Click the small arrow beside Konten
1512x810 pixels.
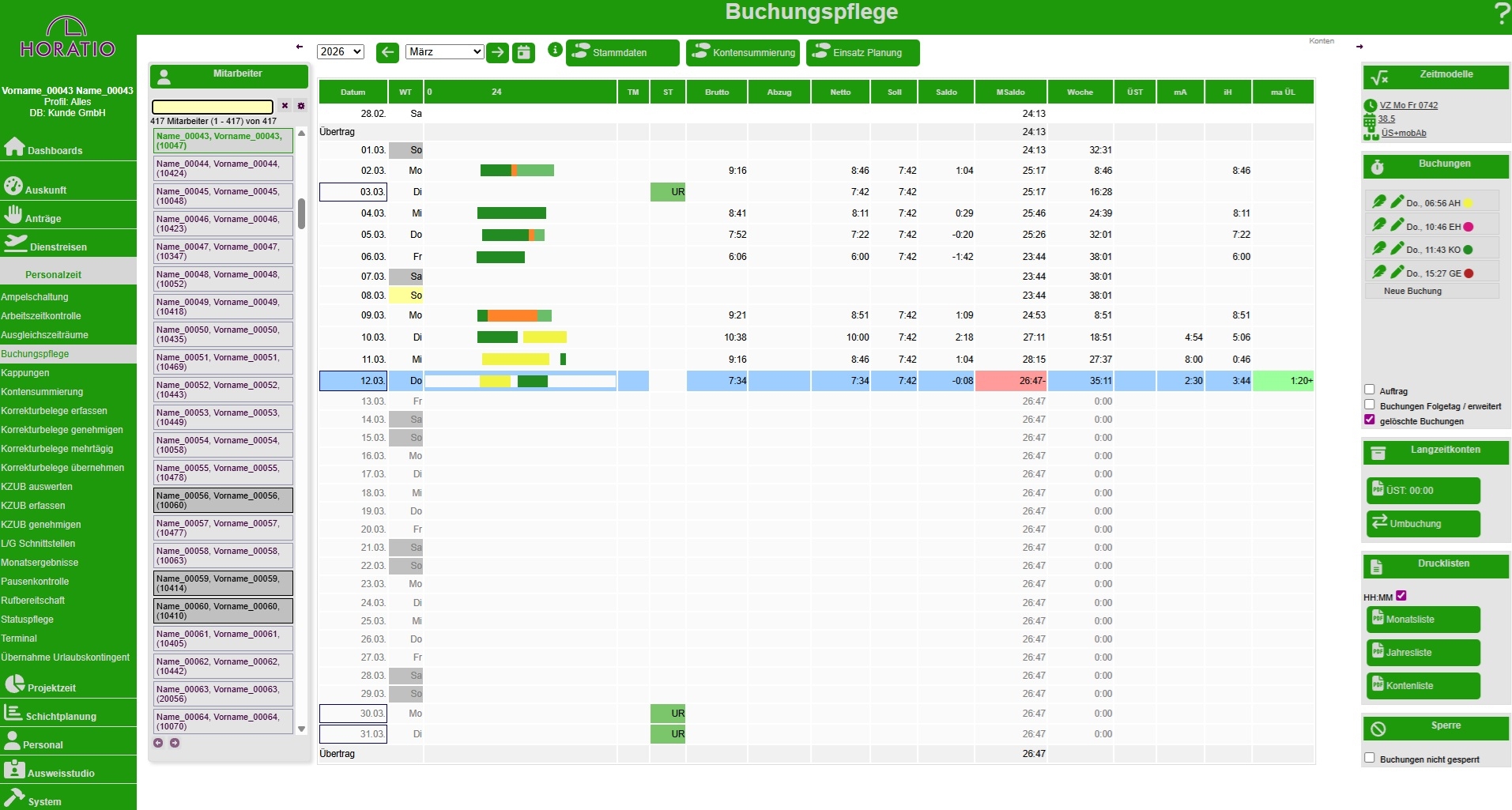[1359, 47]
